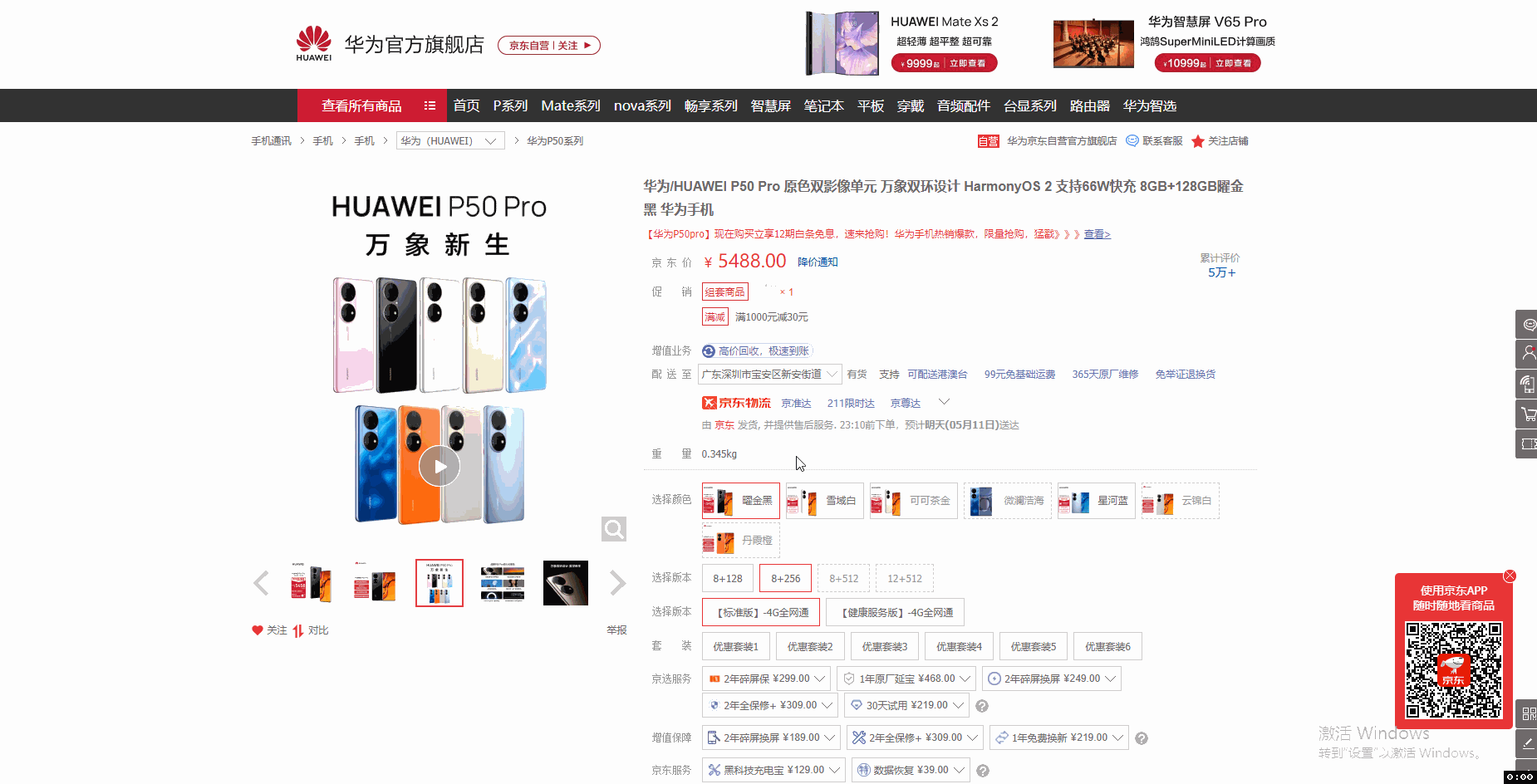Click the red 自营 badge
This screenshot has height=784, width=1537.
pos(989,141)
